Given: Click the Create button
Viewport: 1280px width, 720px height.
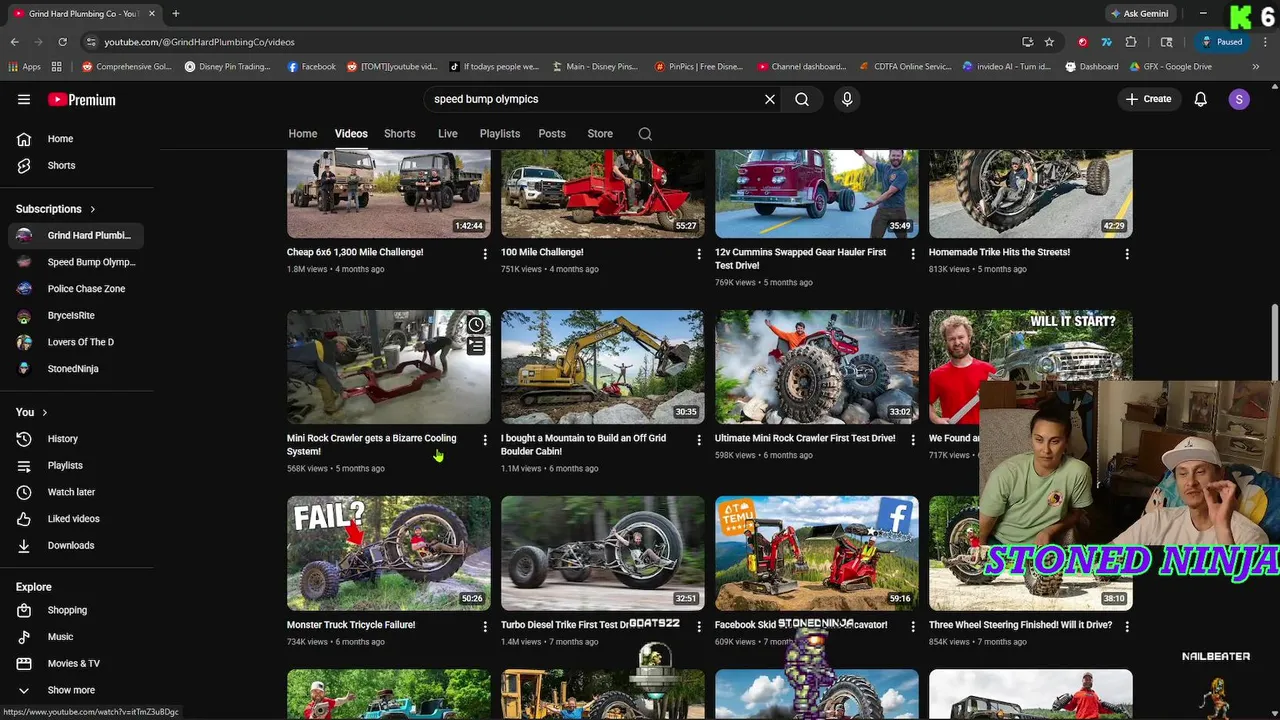Looking at the screenshot, I should click(x=1148, y=99).
